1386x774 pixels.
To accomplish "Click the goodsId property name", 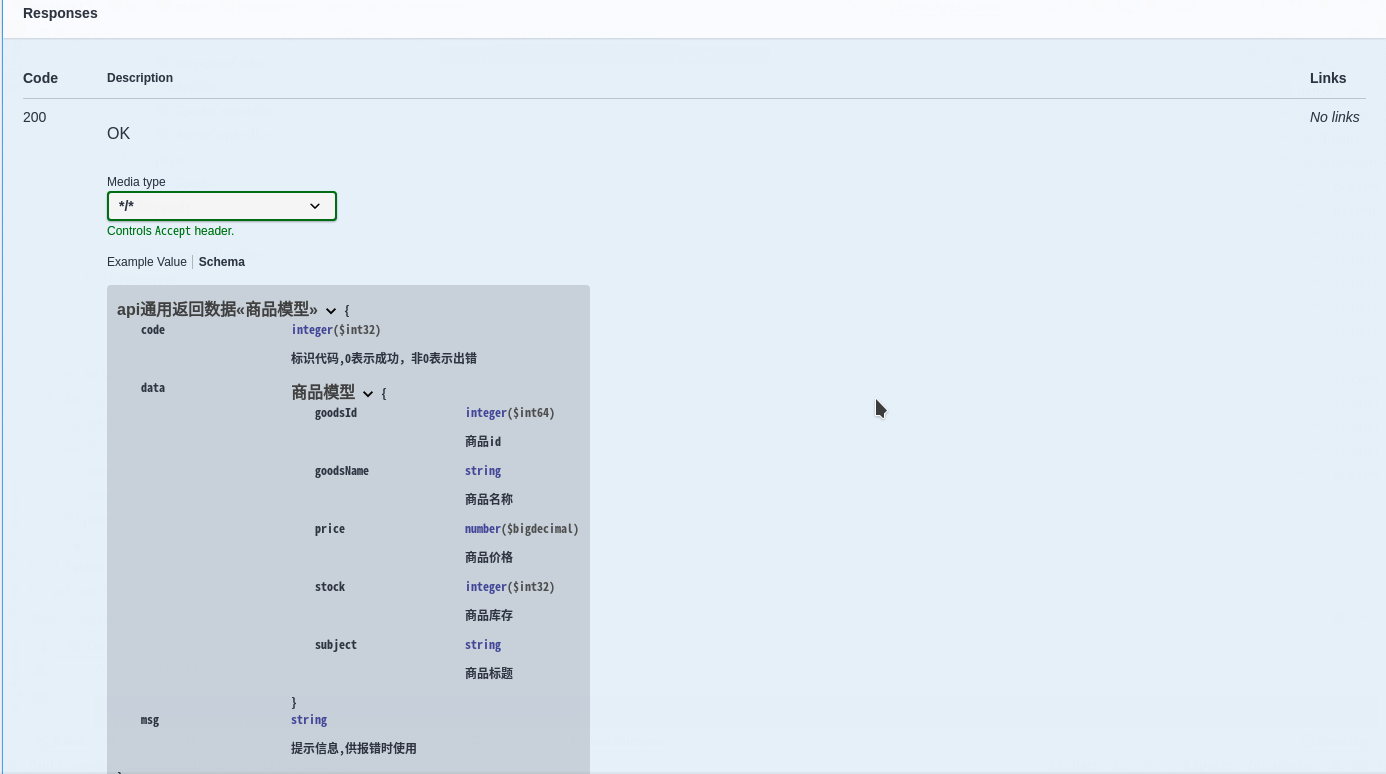I will pyautogui.click(x=335, y=412).
